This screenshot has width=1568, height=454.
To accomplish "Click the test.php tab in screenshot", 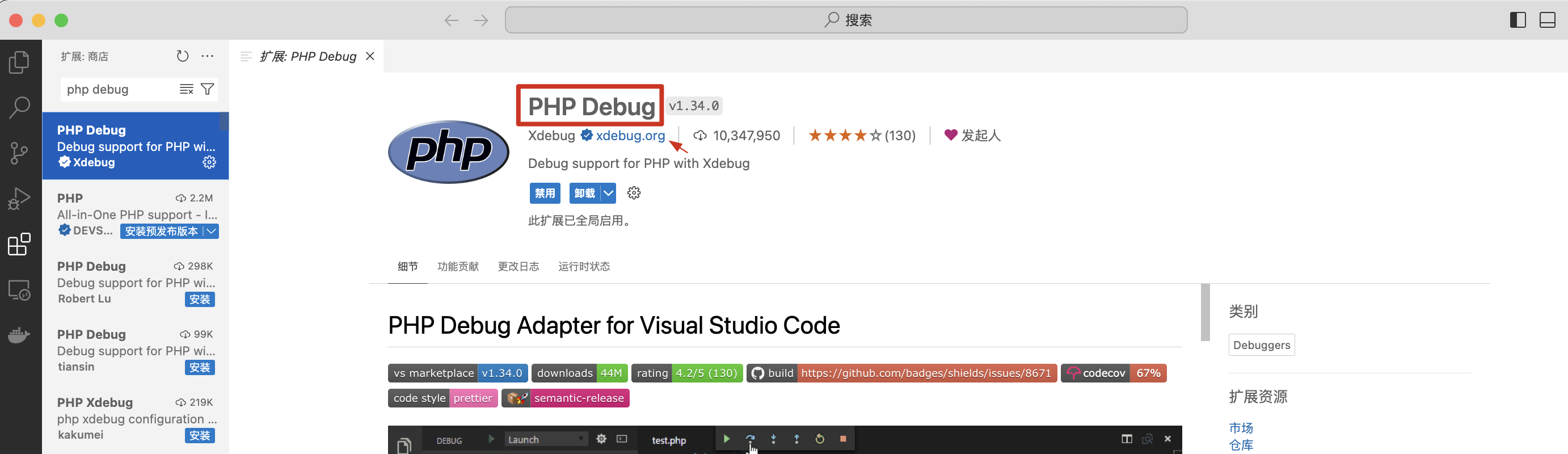I will point(668,440).
